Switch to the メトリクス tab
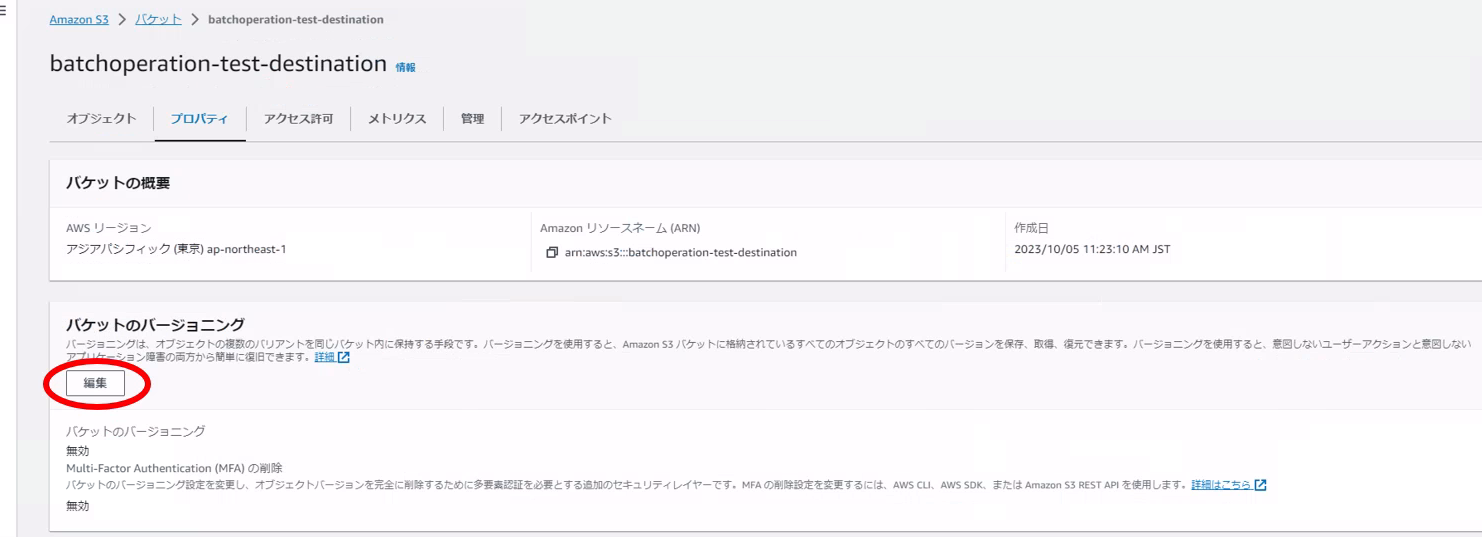Screen dimensions: 1482x537 (x=397, y=119)
